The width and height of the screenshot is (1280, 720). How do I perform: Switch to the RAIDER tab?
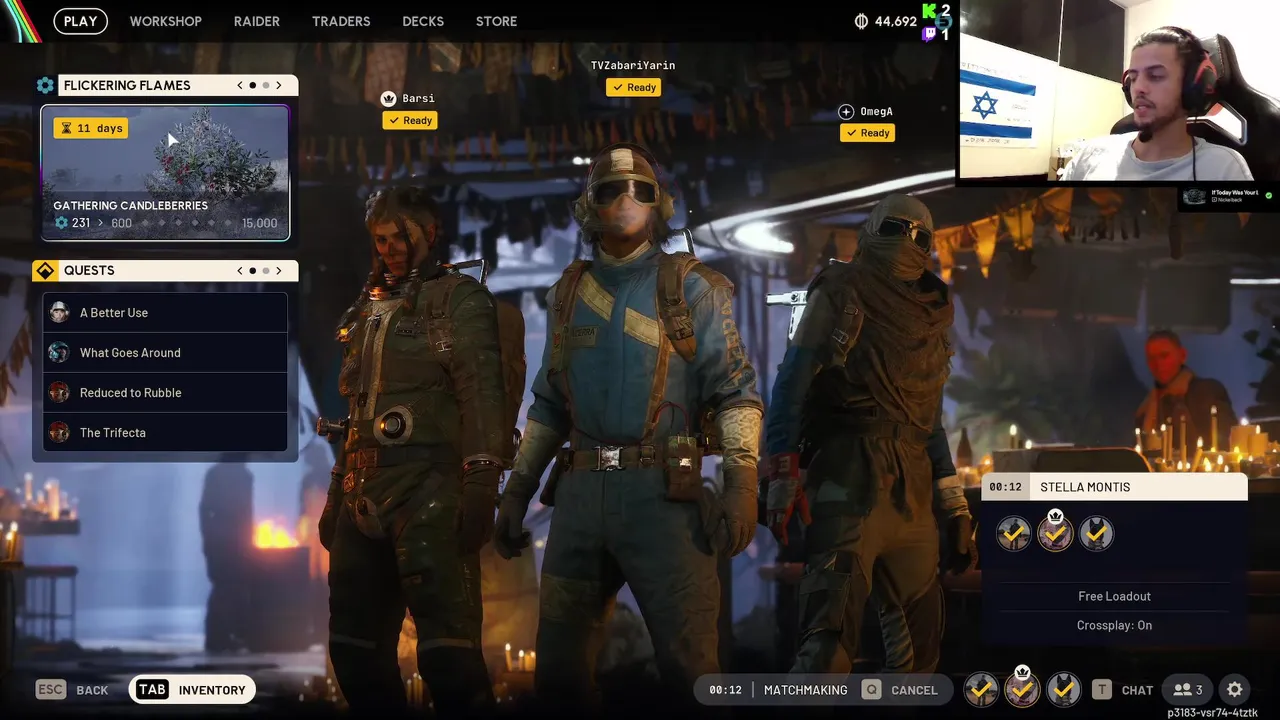[x=257, y=21]
